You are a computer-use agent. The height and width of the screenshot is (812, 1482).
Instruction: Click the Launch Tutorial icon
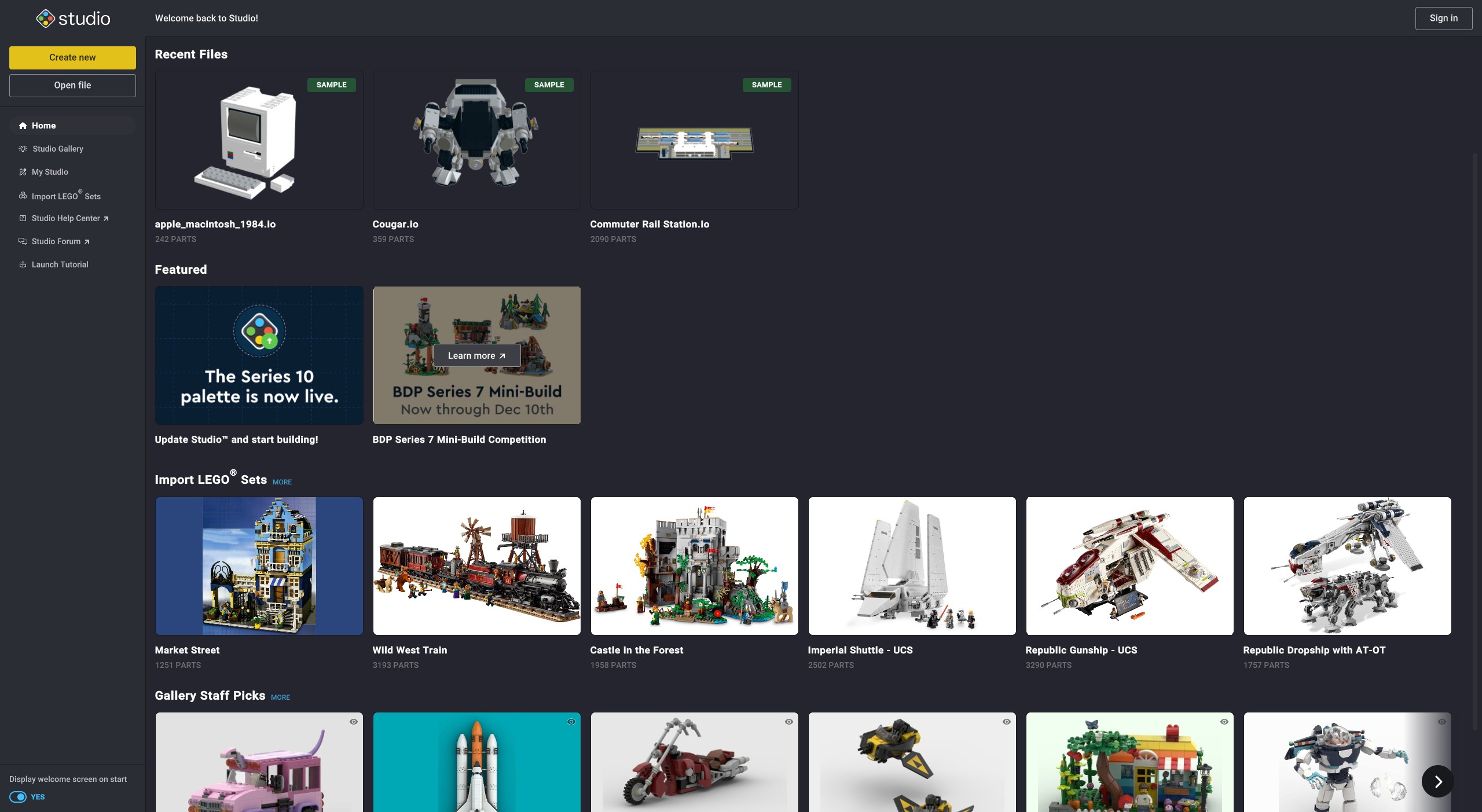point(23,264)
